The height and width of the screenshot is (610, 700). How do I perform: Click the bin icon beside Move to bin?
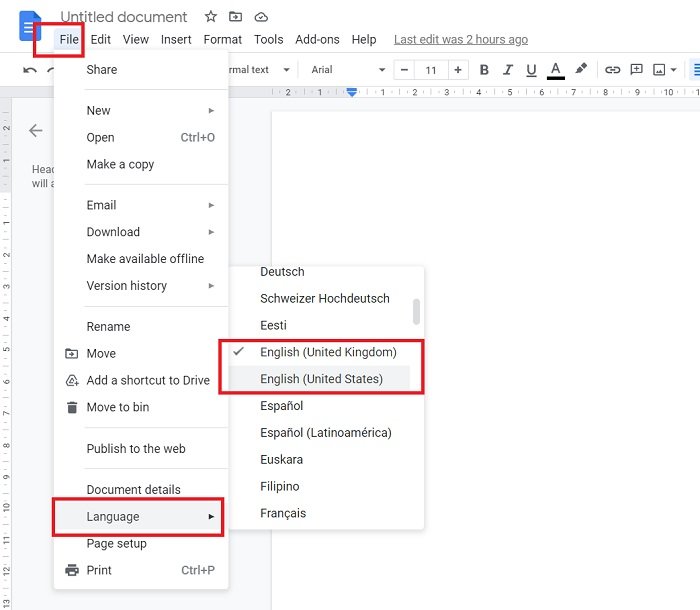tap(72, 407)
